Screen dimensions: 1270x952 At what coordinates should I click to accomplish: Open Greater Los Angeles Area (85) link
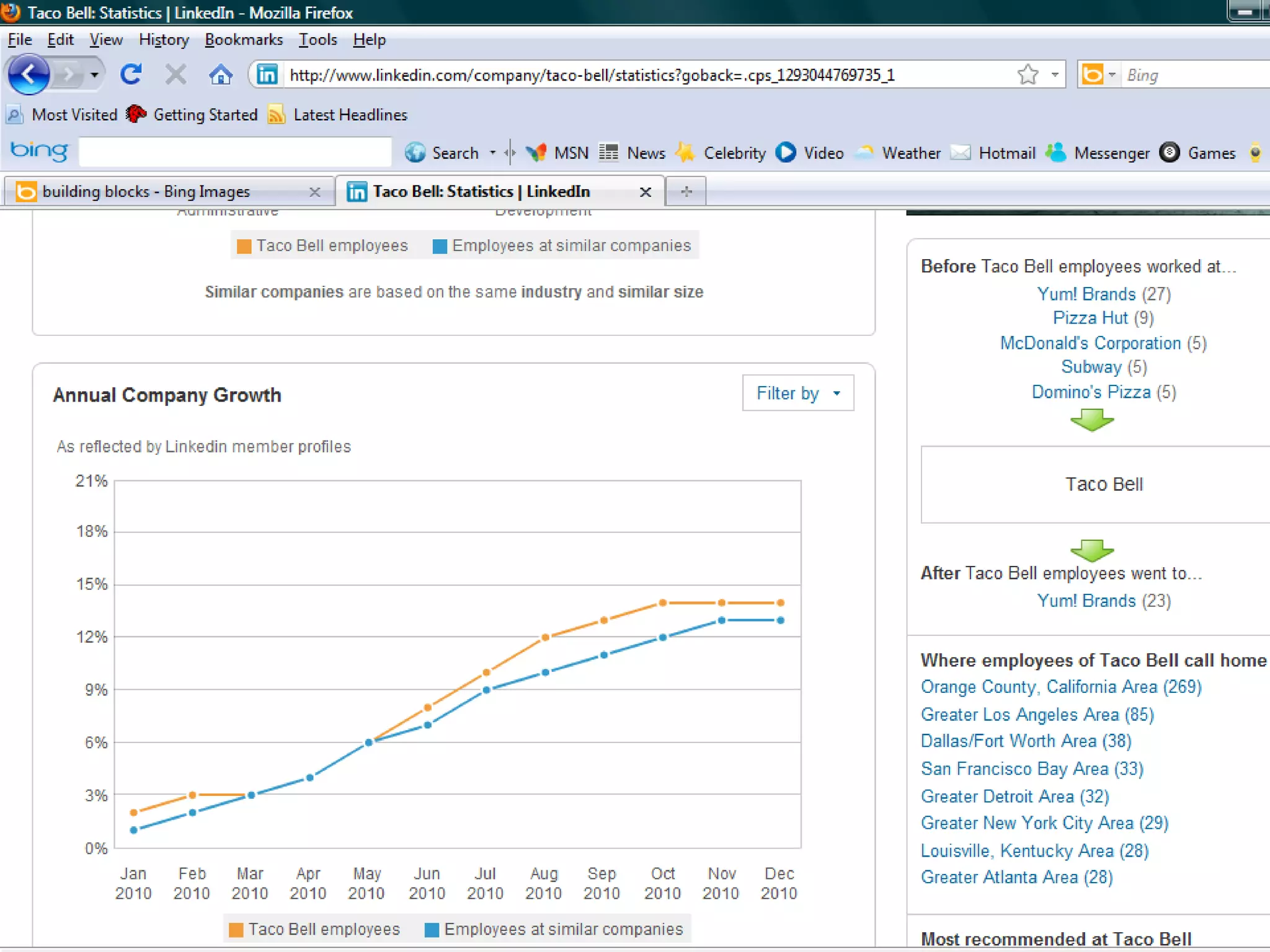point(1037,715)
